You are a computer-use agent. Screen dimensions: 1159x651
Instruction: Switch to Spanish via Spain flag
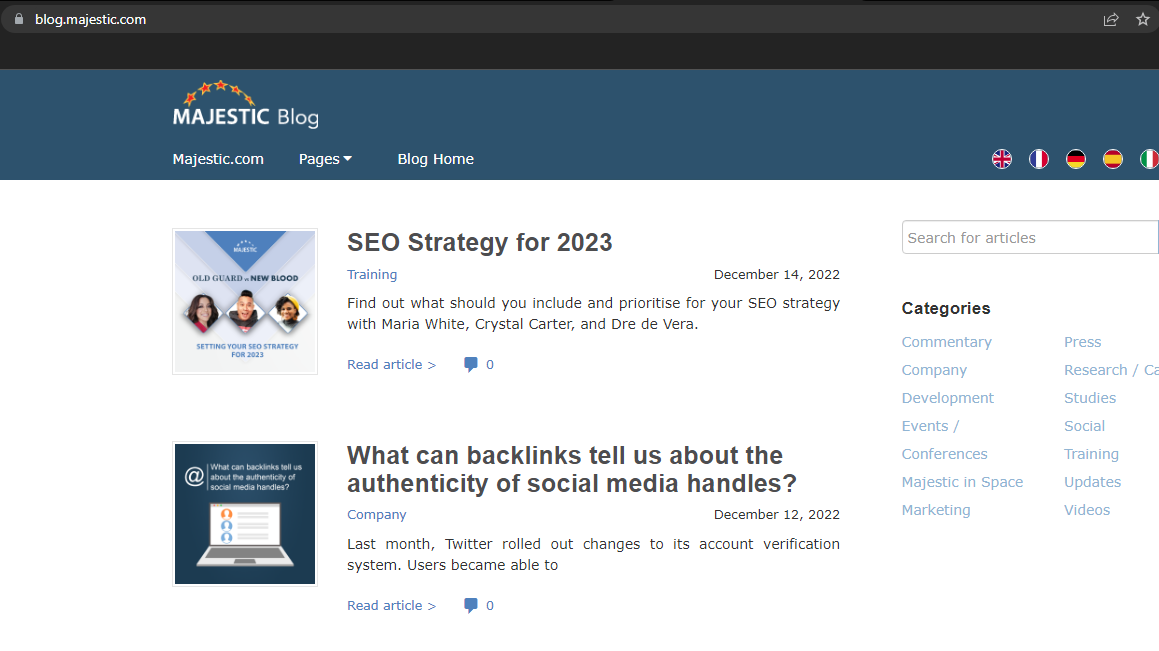(1112, 159)
